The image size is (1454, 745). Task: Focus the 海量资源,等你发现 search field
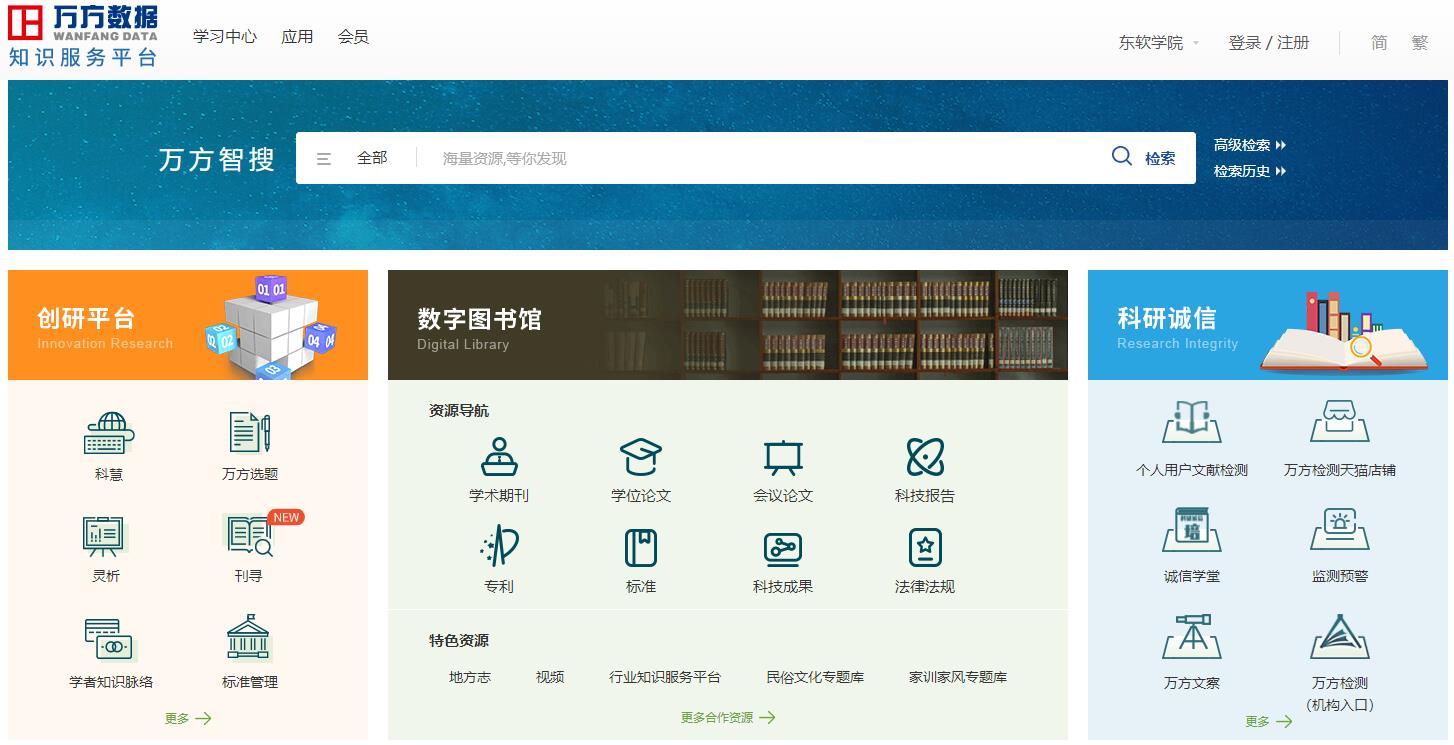pyautogui.click(x=760, y=158)
